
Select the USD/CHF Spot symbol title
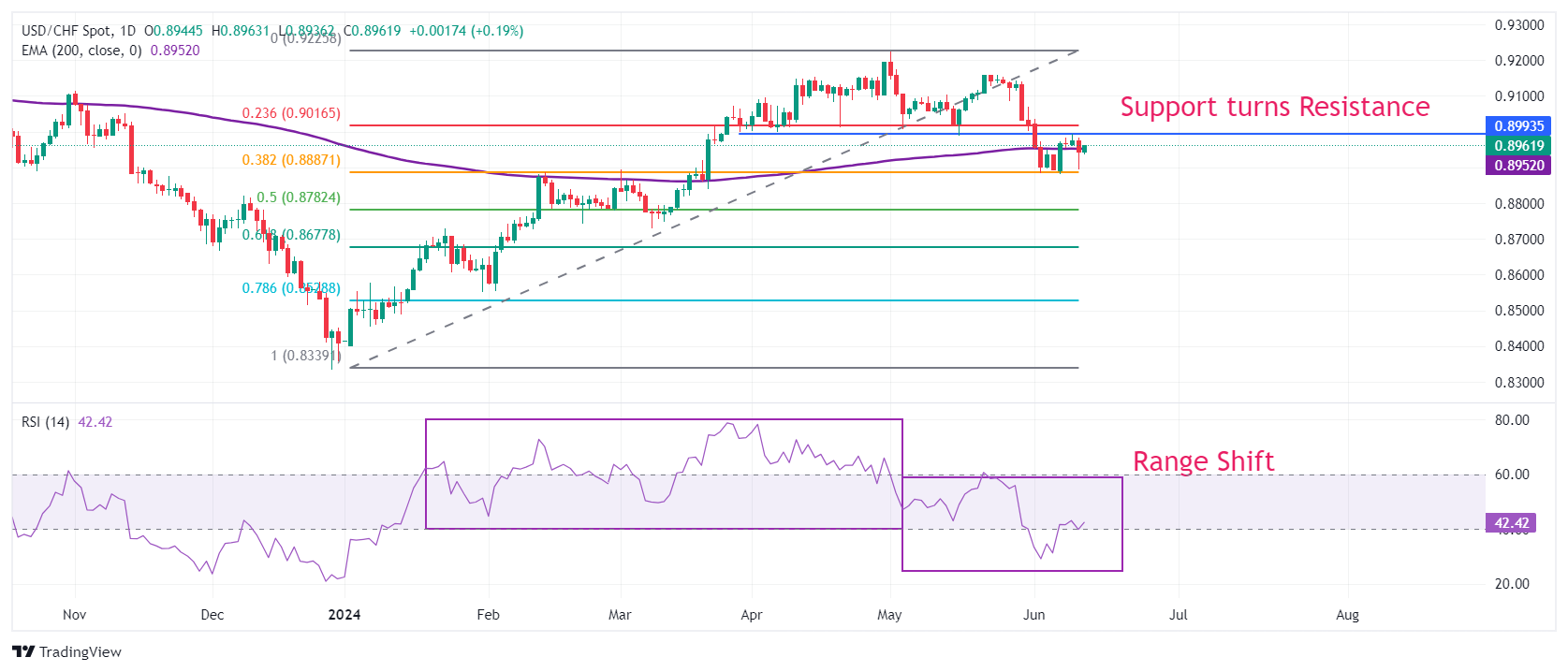pos(66,31)
